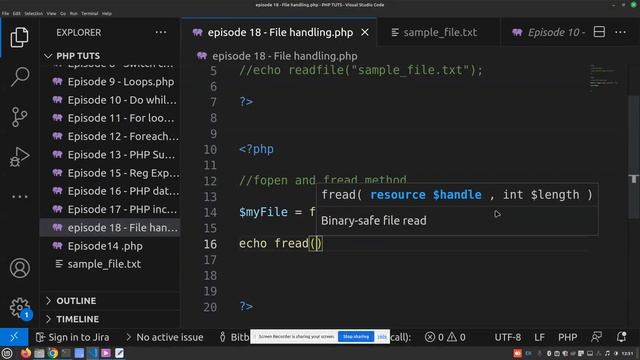Click the Hide link in sharing banner
The height and width of the screenshot is (360, 640).
click(382, 337)
